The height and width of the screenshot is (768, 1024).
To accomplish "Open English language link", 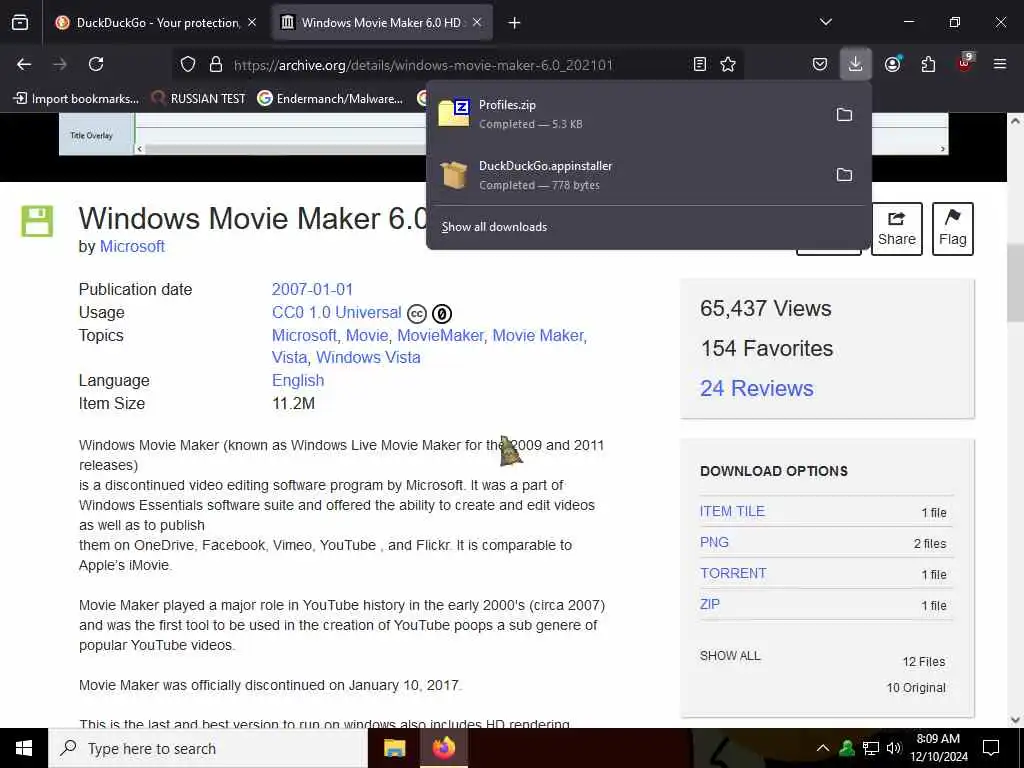I will tap(298, 380).
